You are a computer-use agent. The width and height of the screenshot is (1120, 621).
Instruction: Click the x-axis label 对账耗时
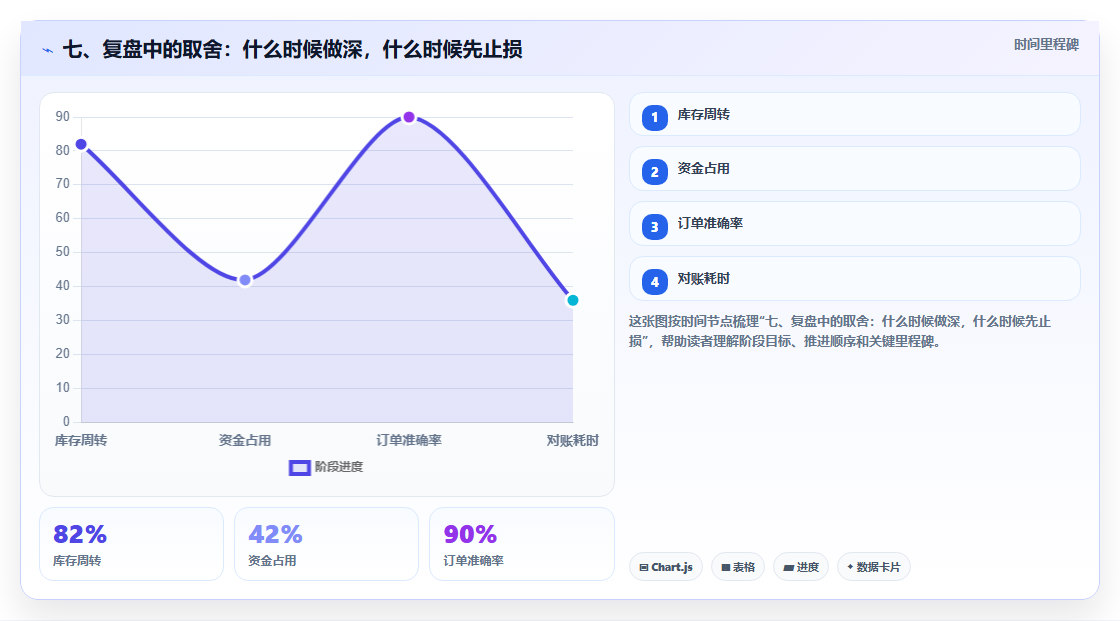572,440
